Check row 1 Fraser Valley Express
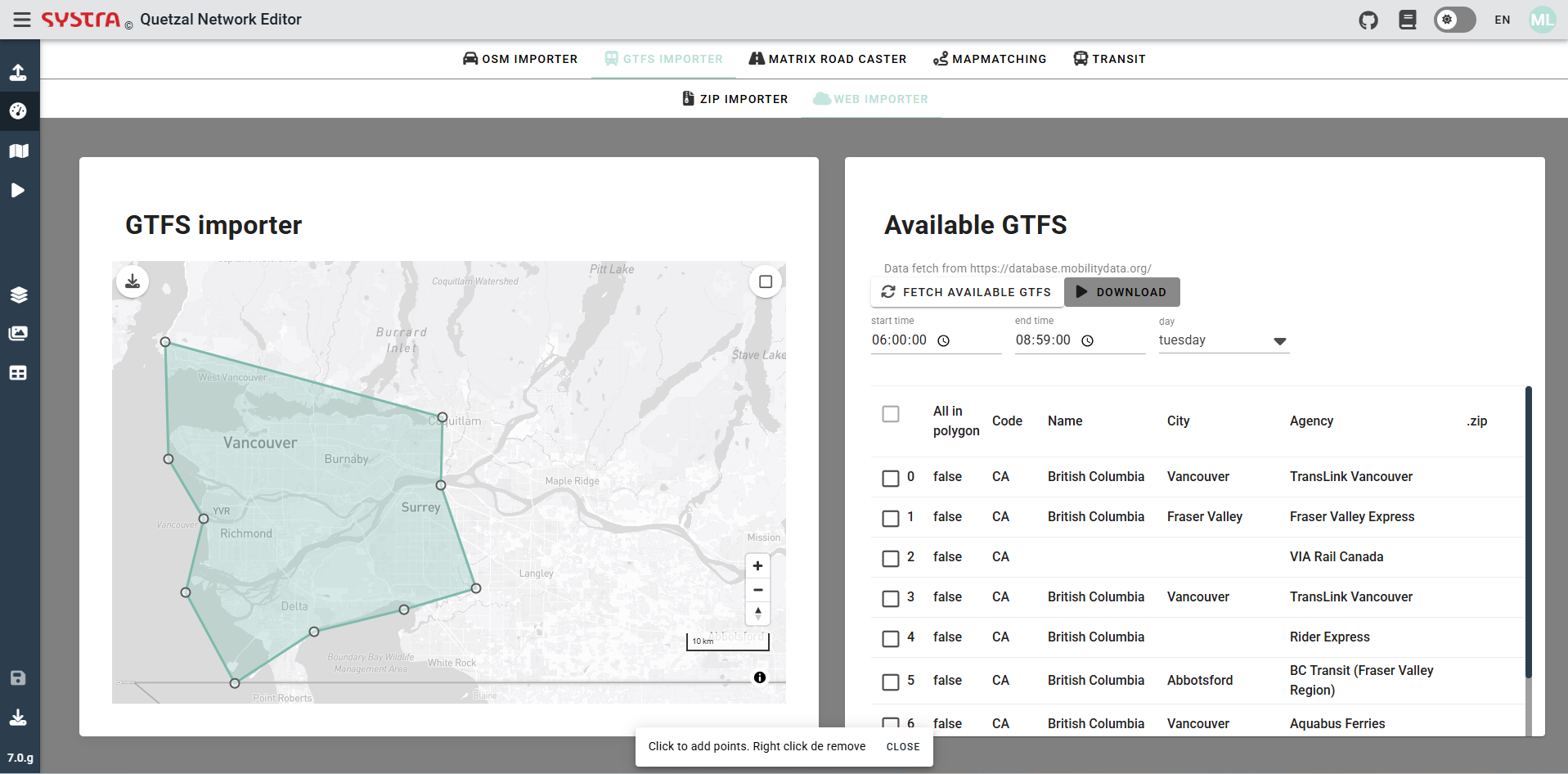 pyautogui.click(x=891, y=519)
